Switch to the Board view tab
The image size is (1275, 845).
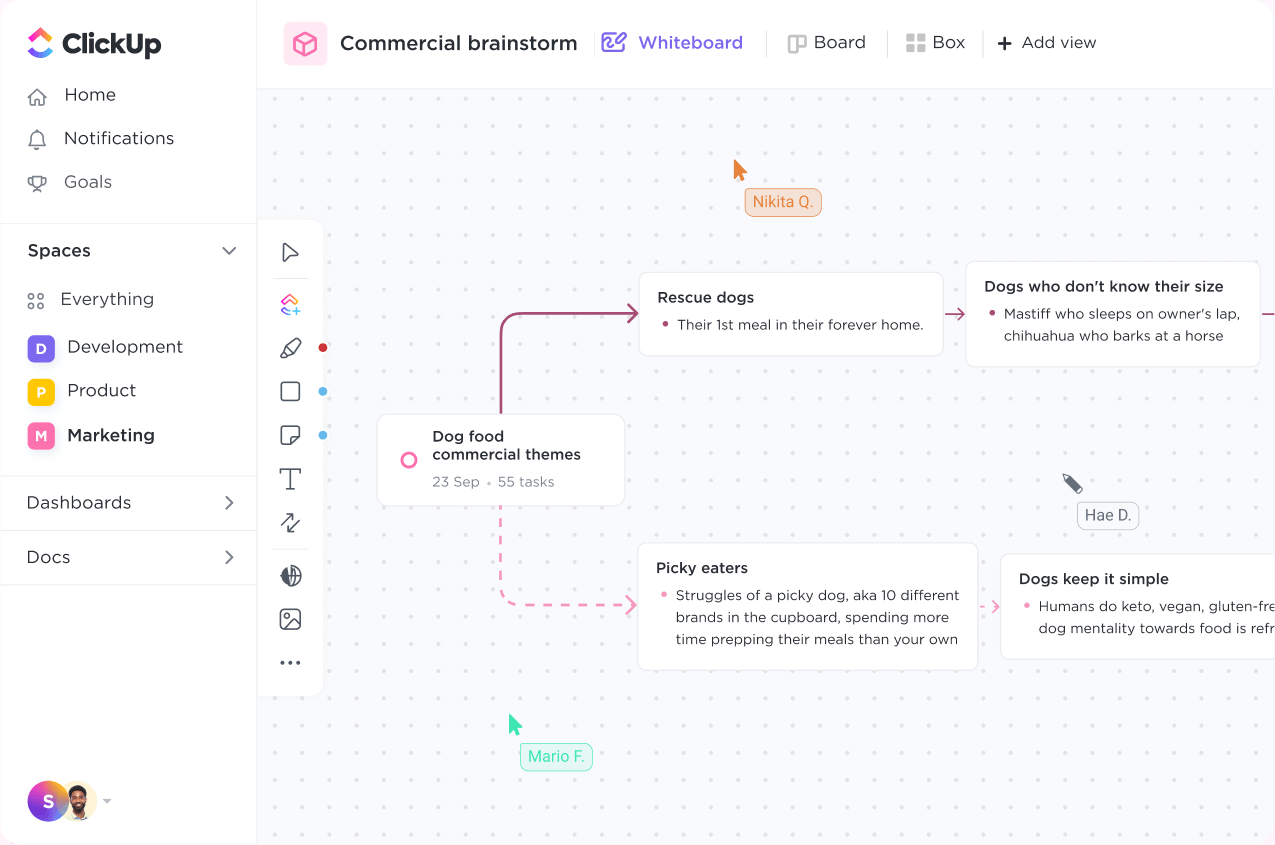pos(826,43)
